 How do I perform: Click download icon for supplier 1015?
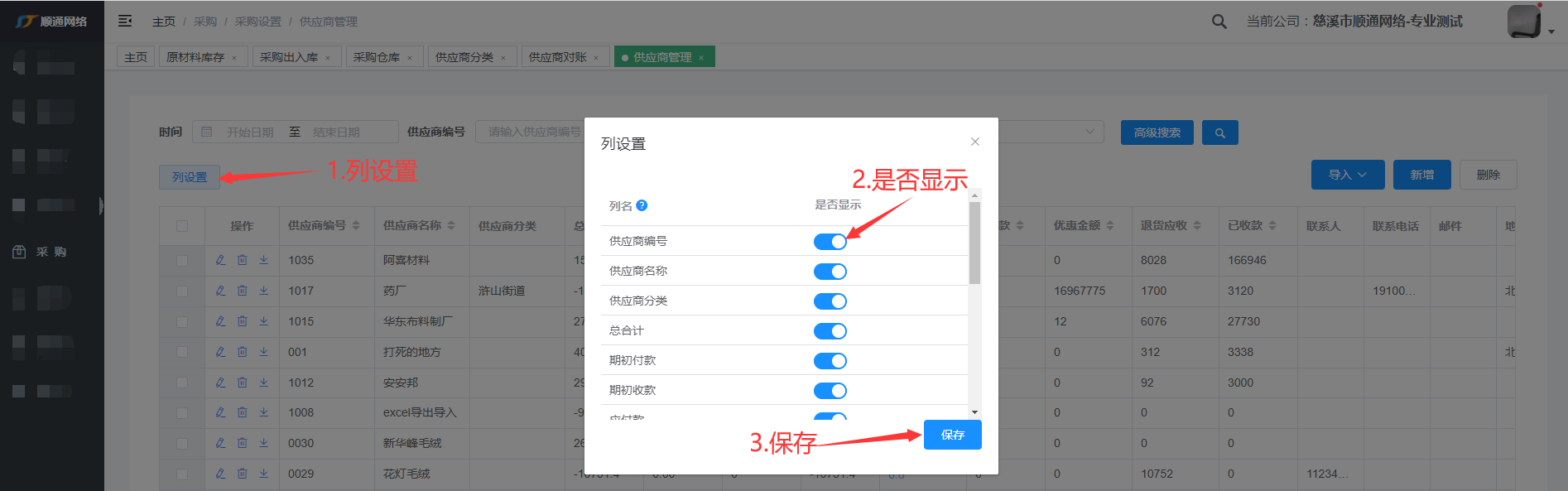(x=263, y=321)
